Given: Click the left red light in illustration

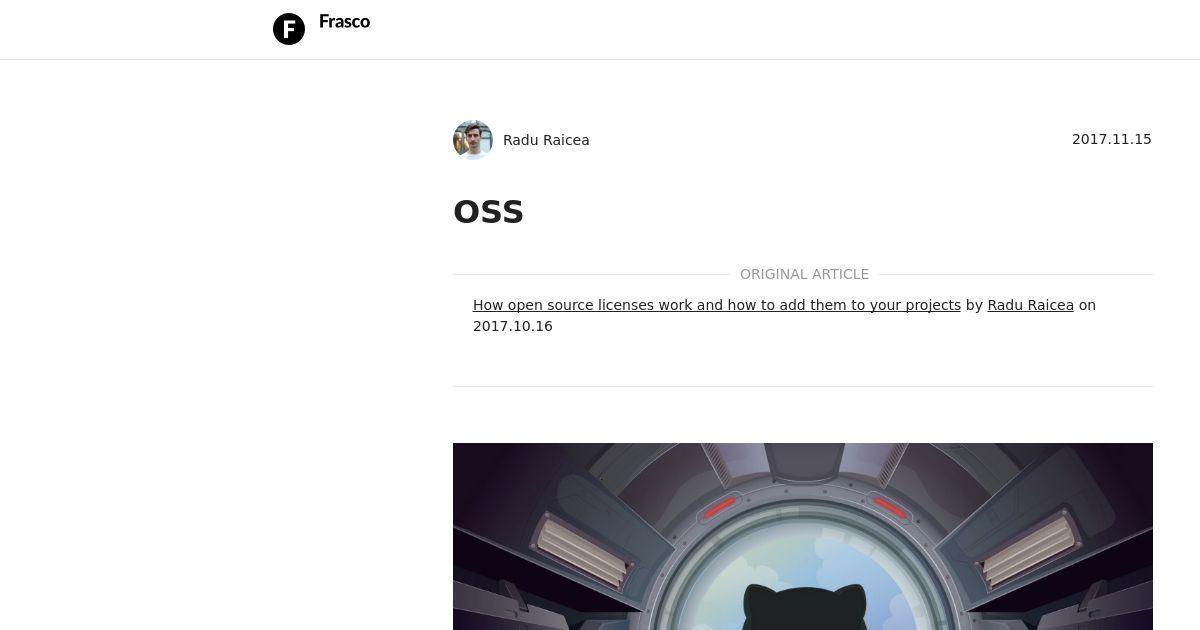Looking at the screenshot, I should click(719, 507).
